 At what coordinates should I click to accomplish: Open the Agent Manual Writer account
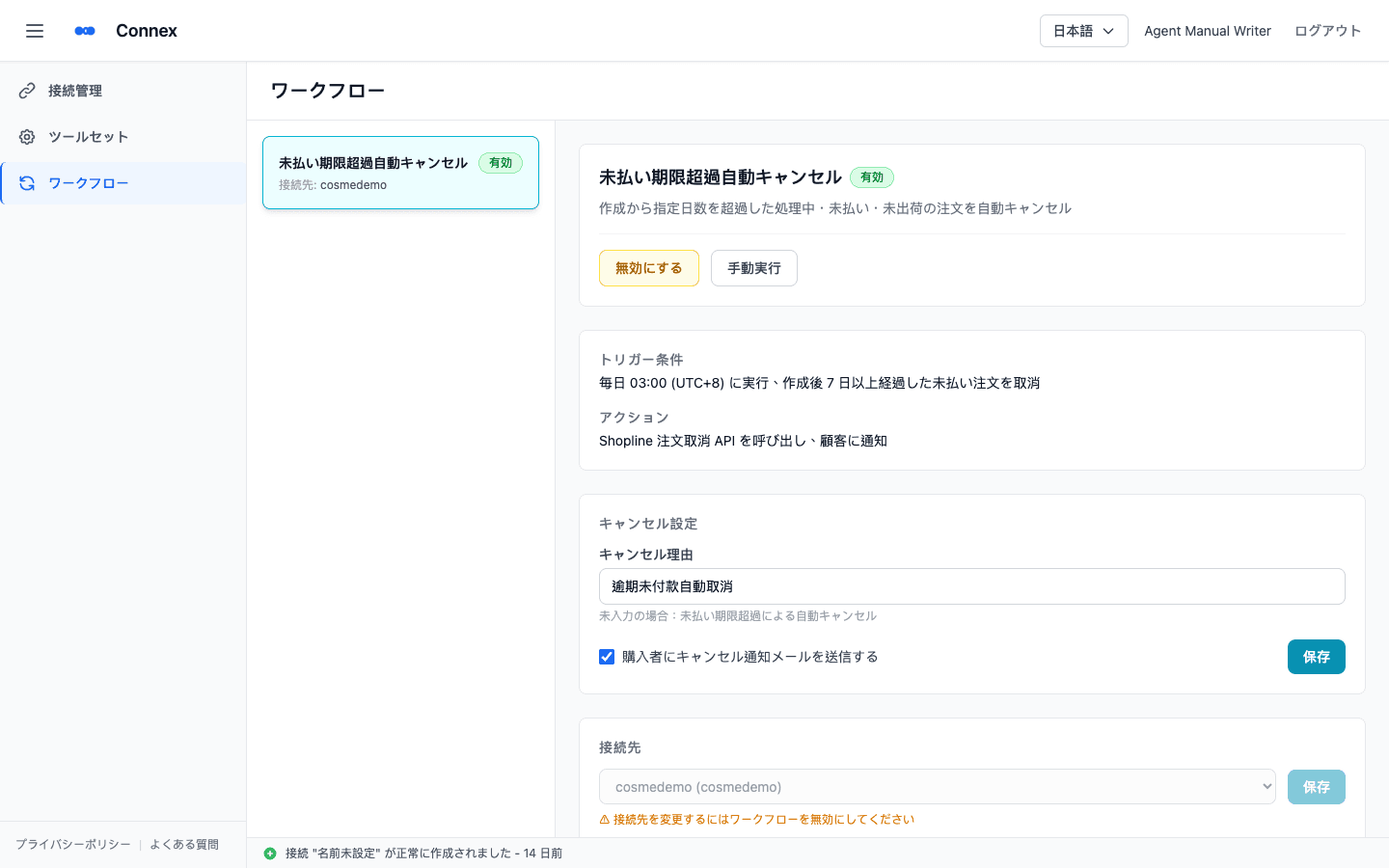pyautogui.click(x=1208, y=31)
